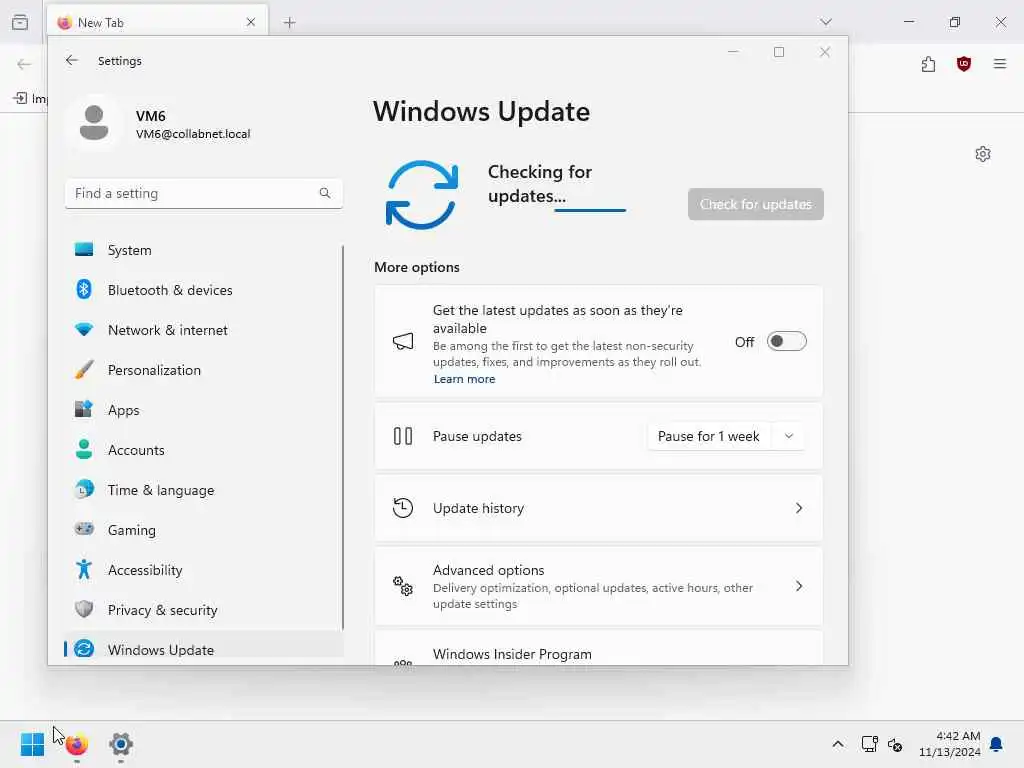Click the Advanced options gears icon
The width and height of the screenshot is (1024, 768).
[x=403, y=586]
